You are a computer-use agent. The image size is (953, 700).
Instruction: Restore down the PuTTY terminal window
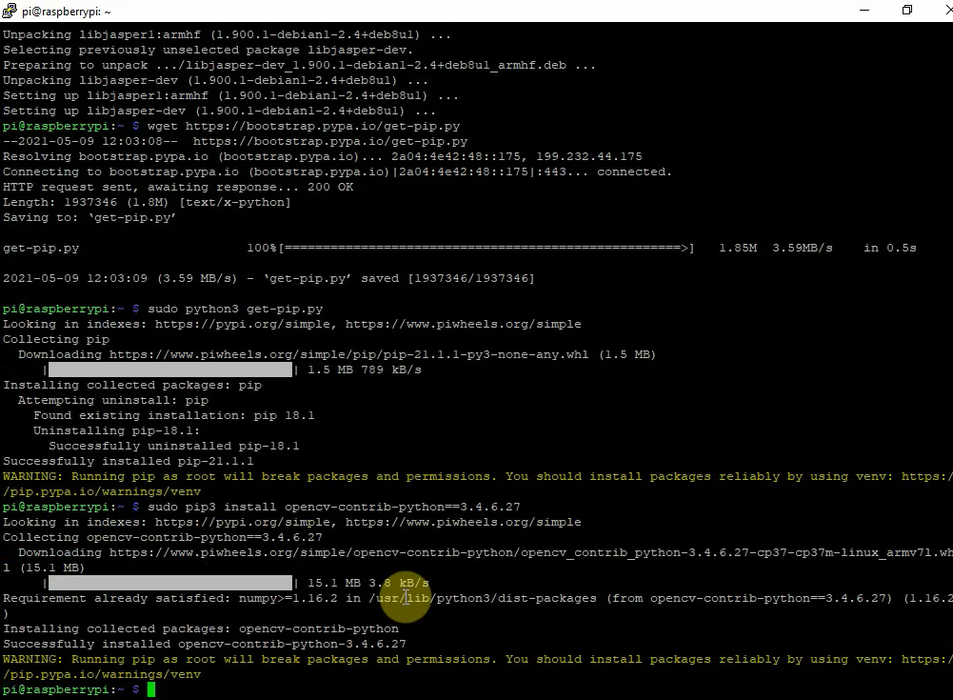[907, 10]
